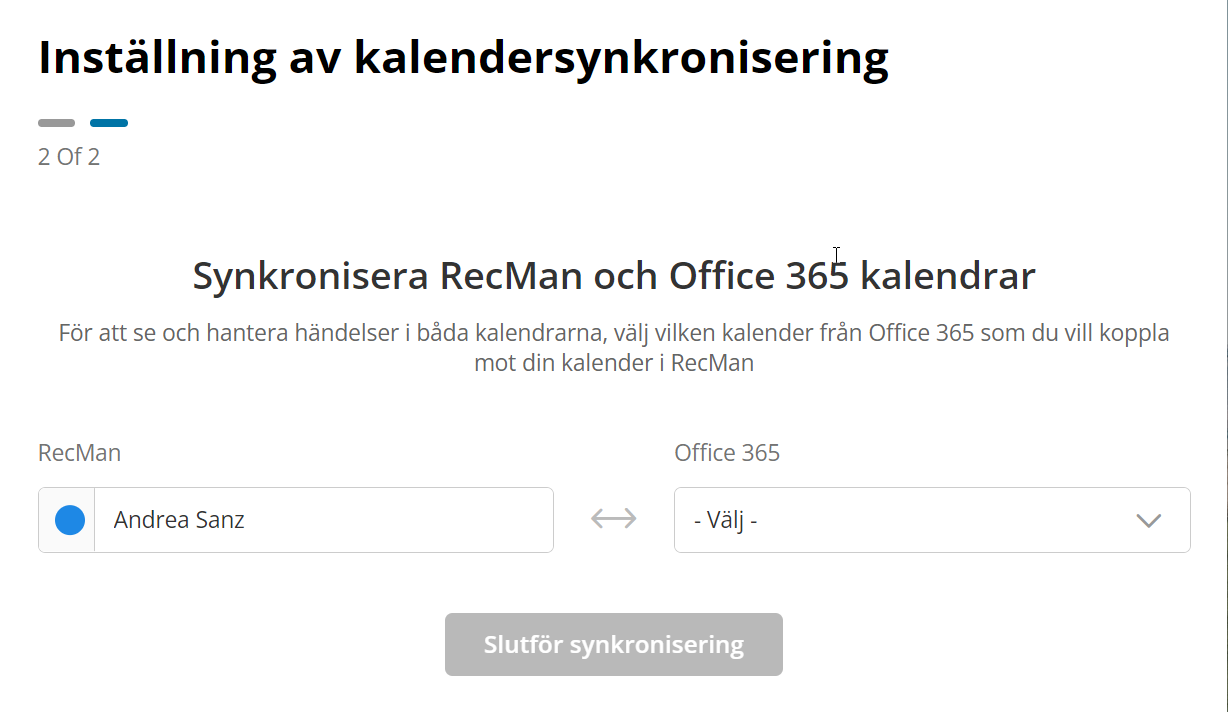Click the Synkronisera RecMan och Office 365 heading
Image resolution: width=1228 pixels, height=712 pixels.
click(613, 276)
